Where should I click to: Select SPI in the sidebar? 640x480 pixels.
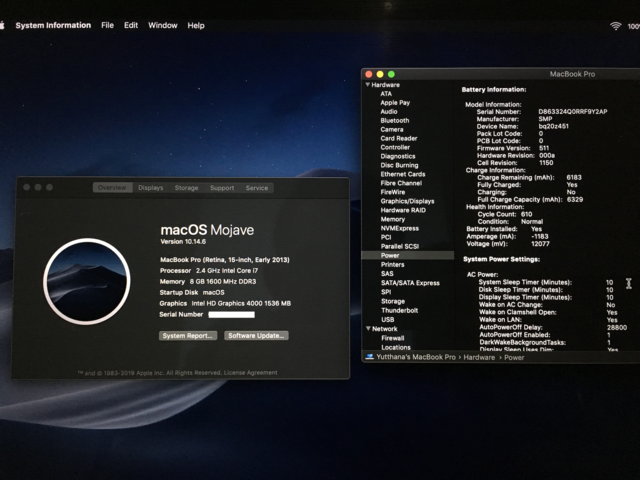click(x=386, y=292)
